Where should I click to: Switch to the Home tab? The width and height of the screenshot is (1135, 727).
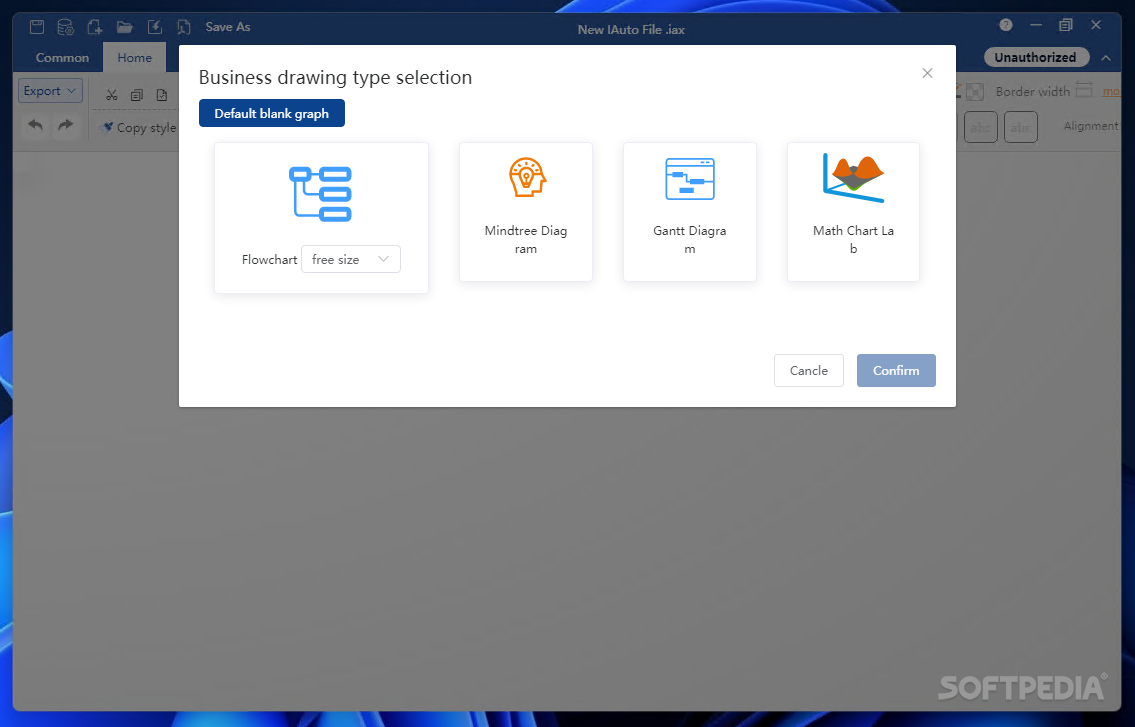click(x=135, y=58)
